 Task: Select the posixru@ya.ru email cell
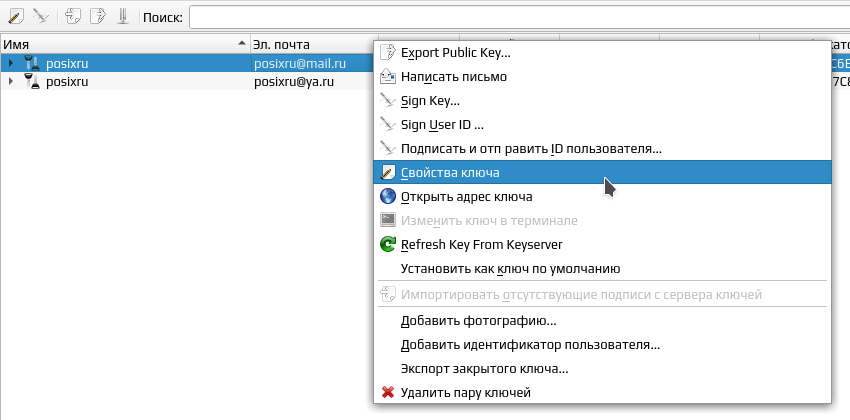(x=294, y=82)
